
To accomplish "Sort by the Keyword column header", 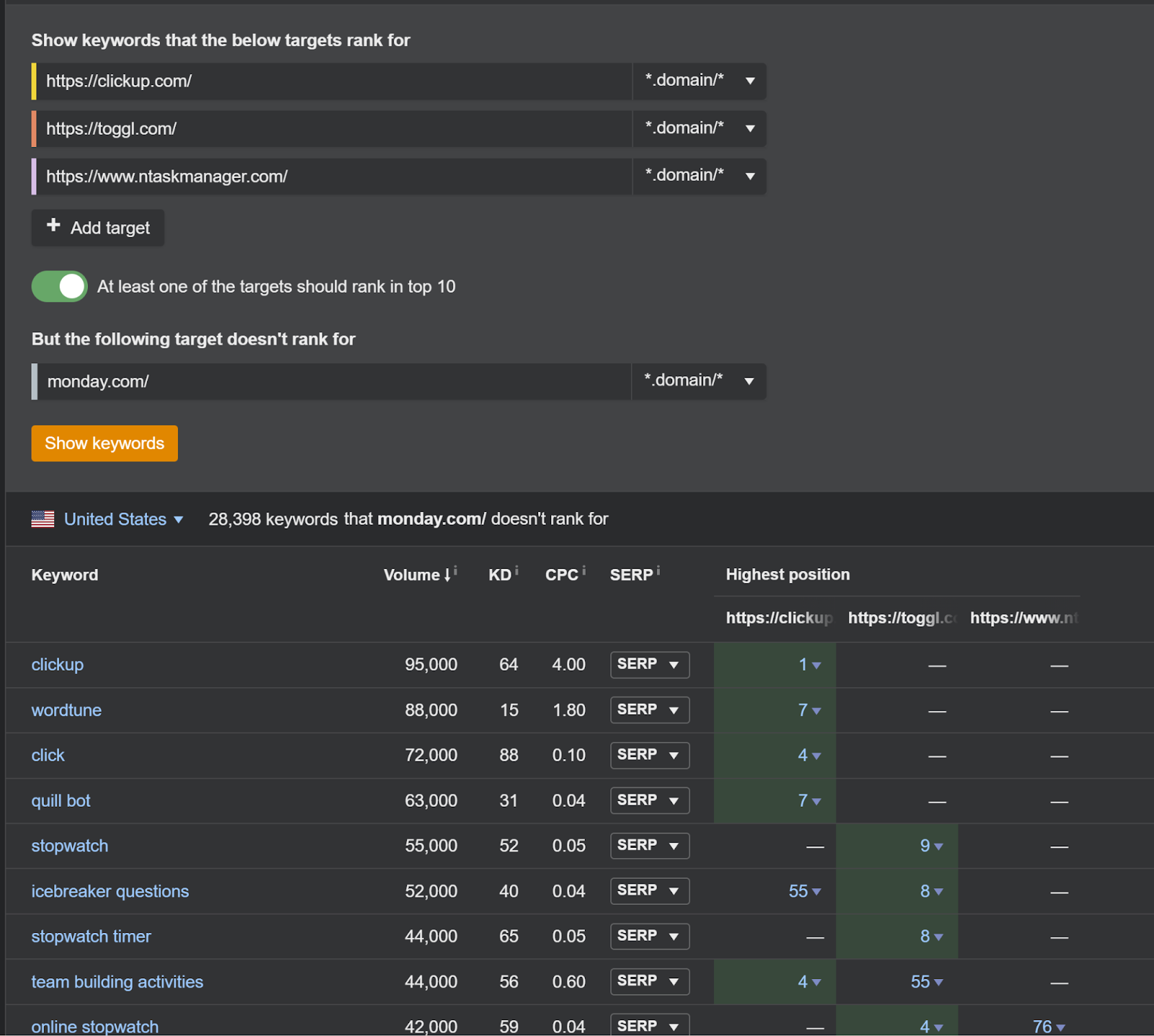I will pyautogui.click(x=65, y=575).
